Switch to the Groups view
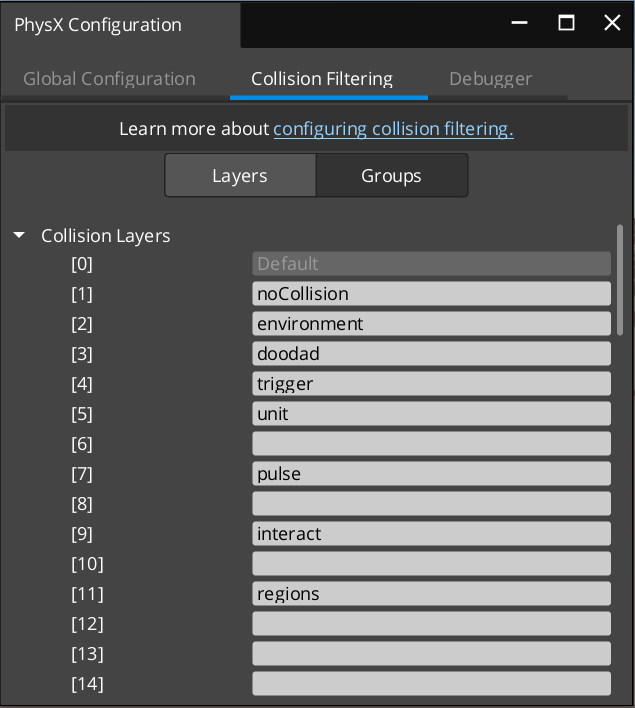This screenshot has width=635, height=708. click(391, 175)
